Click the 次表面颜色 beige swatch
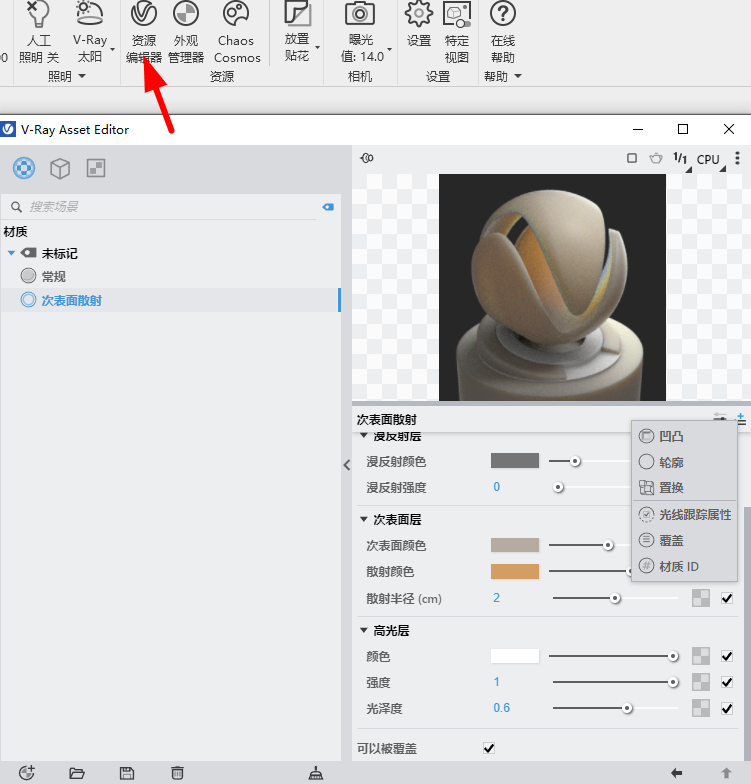Image resolution: width=751 pixels, height=784 pixels. 515,545
